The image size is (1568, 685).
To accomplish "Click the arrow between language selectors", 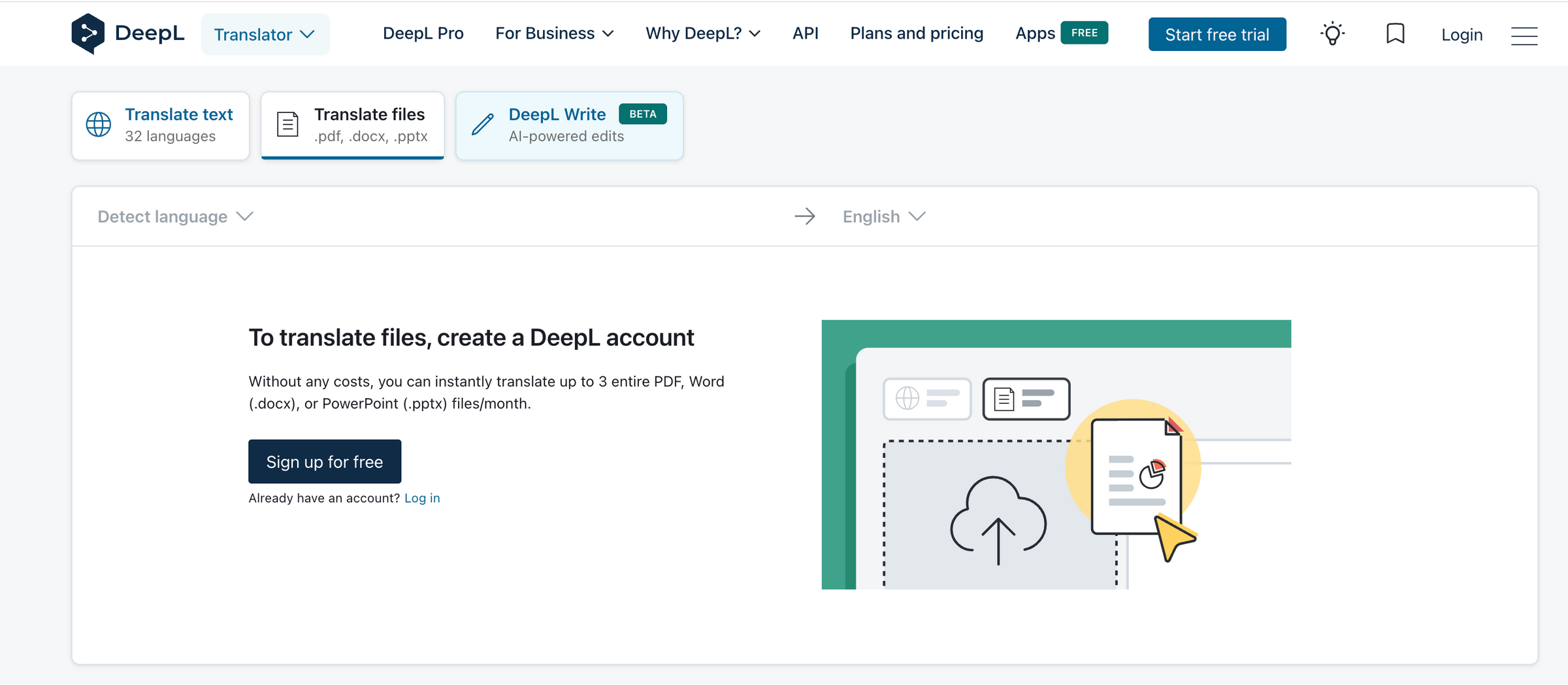I will pyautogui.click(x=805, y=216).
